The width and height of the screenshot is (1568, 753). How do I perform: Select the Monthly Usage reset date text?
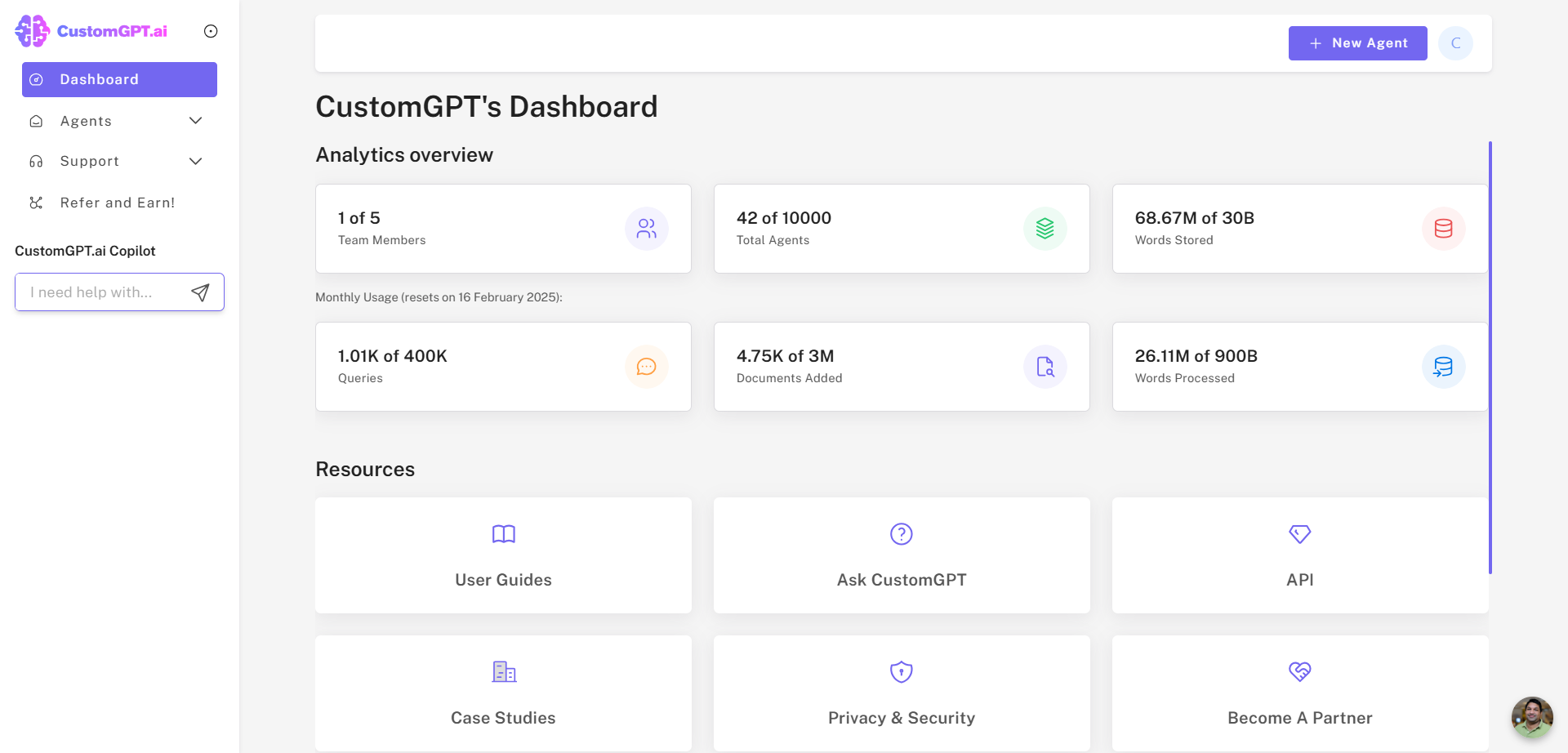[439, 297]
